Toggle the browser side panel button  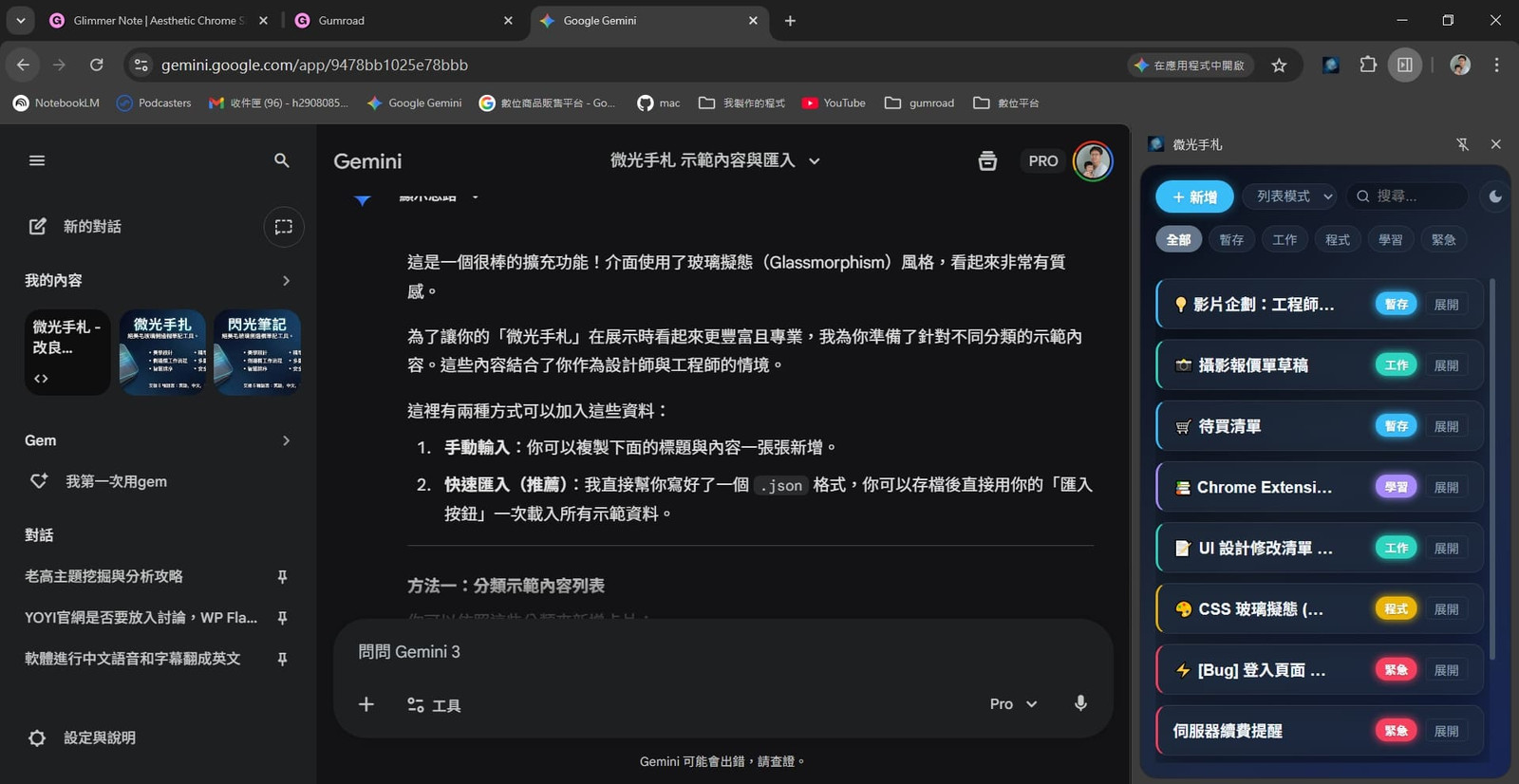click(1405, 65)
